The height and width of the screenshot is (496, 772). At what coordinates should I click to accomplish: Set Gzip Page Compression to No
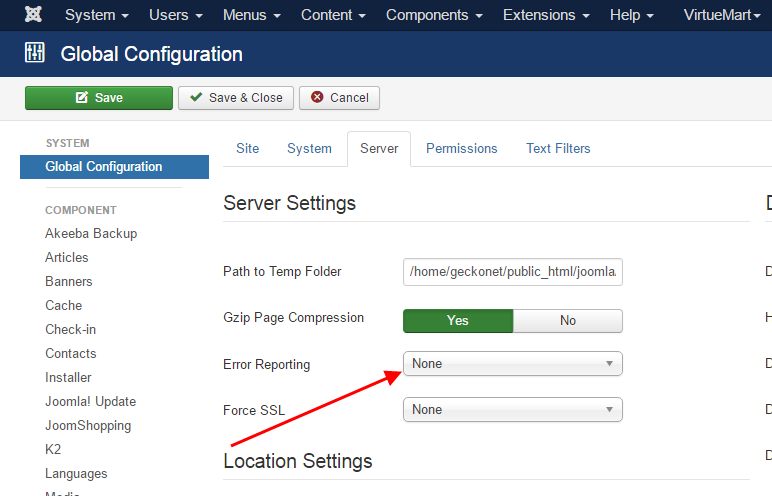point(567,321)
